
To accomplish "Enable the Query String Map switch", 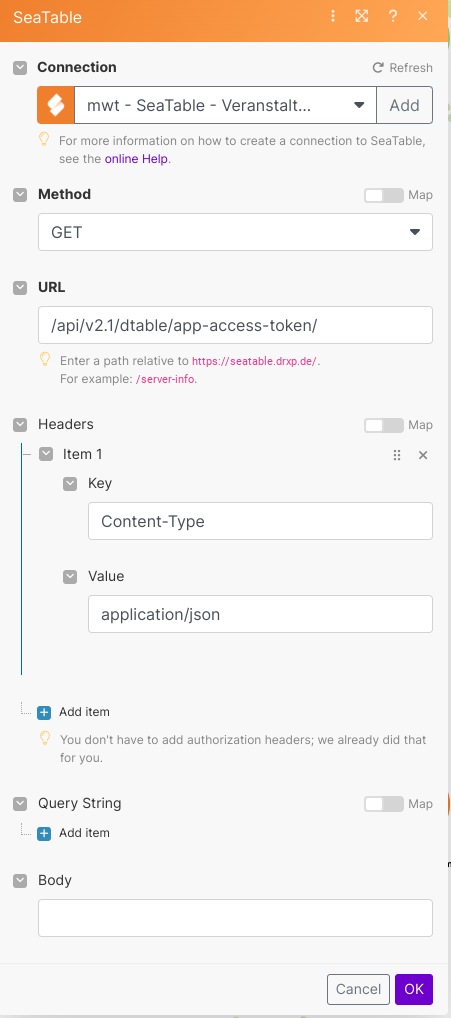I will 384,804.
